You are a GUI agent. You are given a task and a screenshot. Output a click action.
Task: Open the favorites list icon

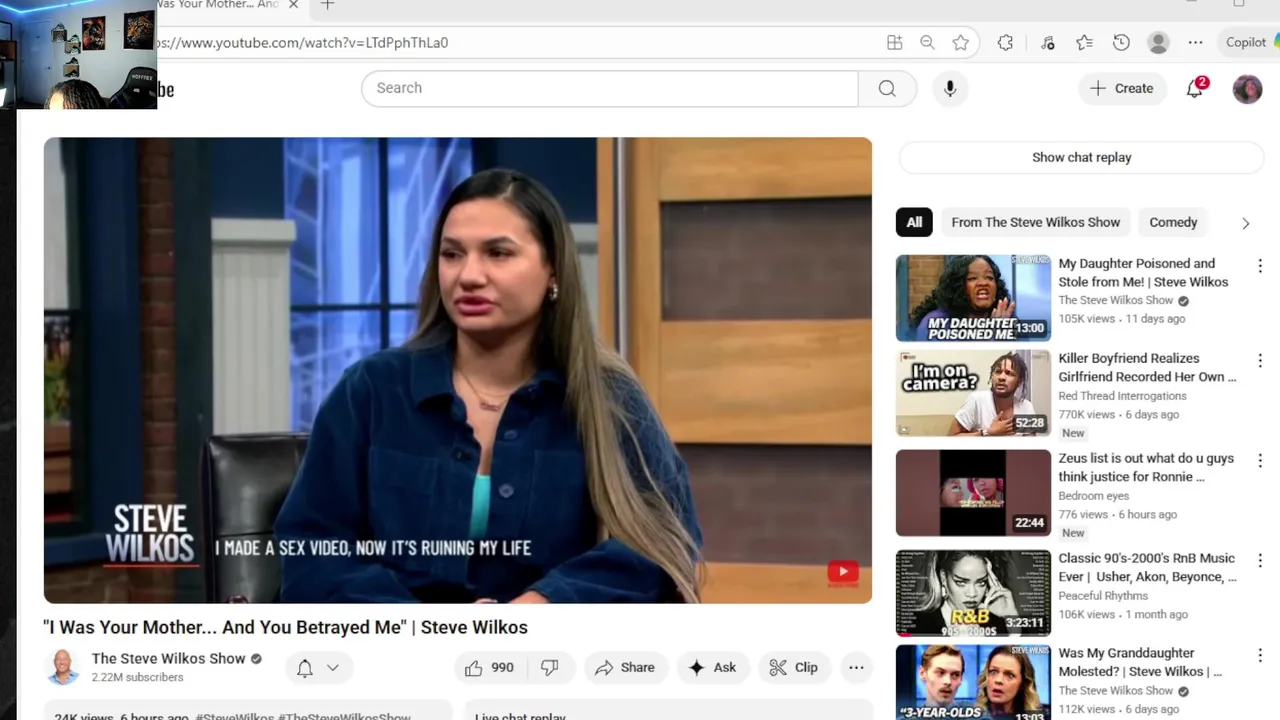pos(1084,42)
